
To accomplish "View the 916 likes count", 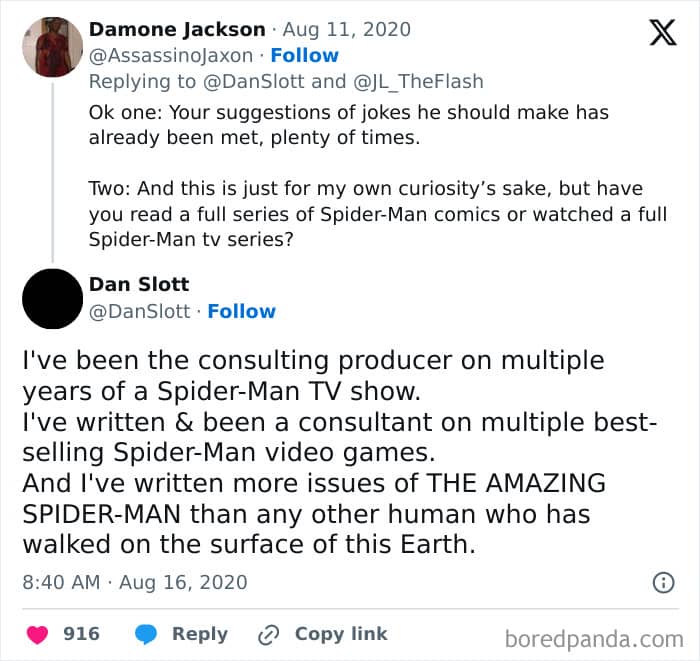I will coord(81,634).
